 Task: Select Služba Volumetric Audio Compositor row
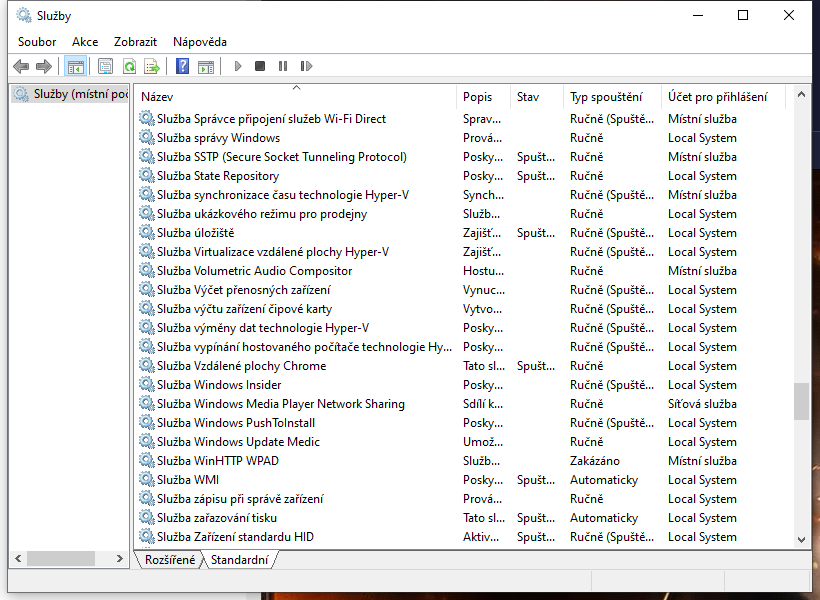[x=460, y=271]
